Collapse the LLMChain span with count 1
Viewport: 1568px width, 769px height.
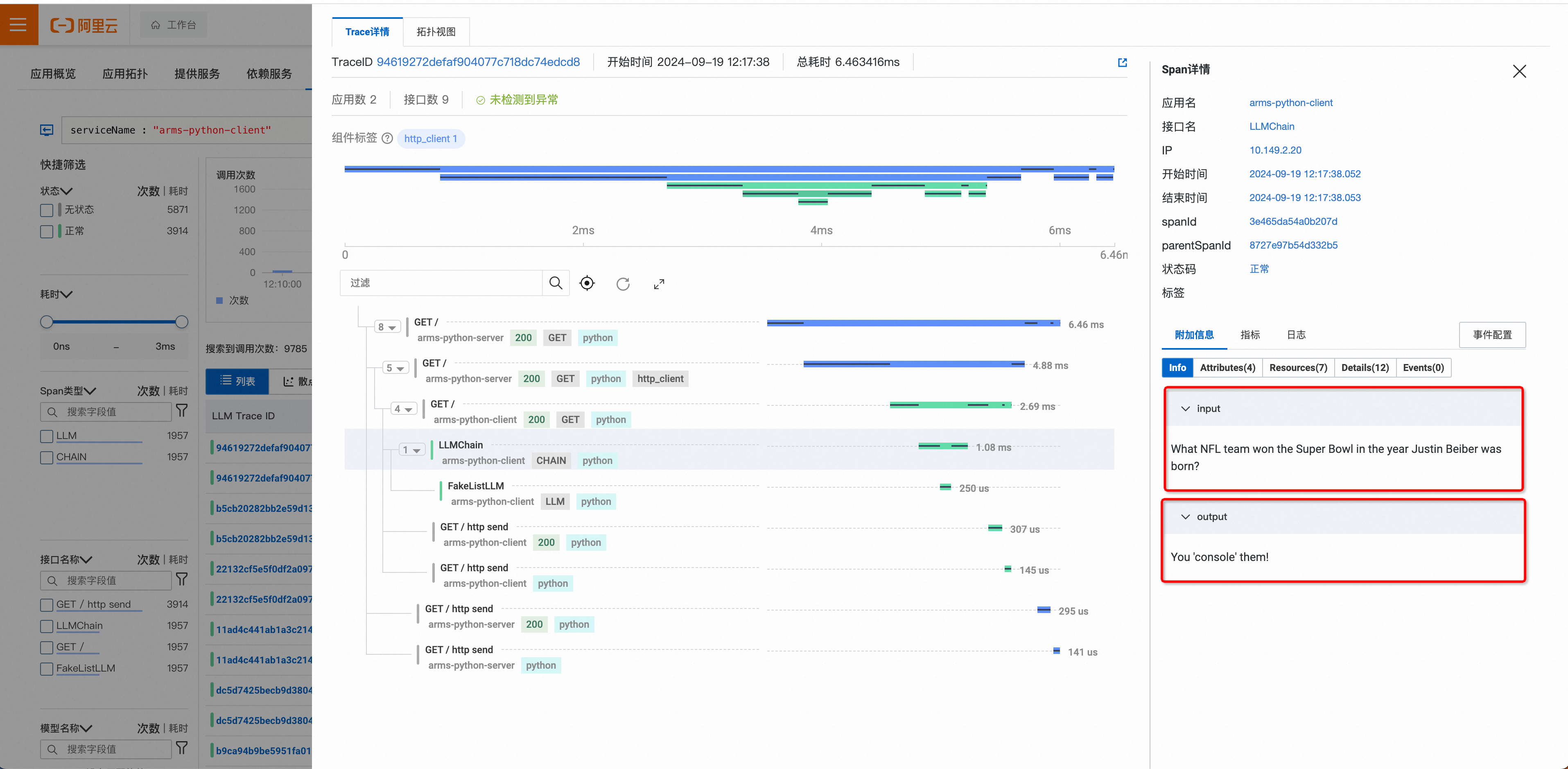click(412, 450)
